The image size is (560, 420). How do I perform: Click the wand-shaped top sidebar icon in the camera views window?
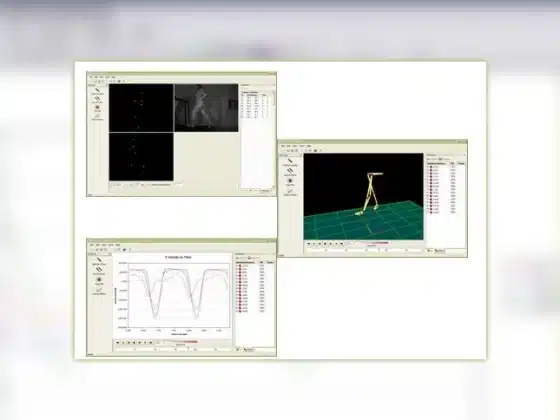tap(97, 90)
